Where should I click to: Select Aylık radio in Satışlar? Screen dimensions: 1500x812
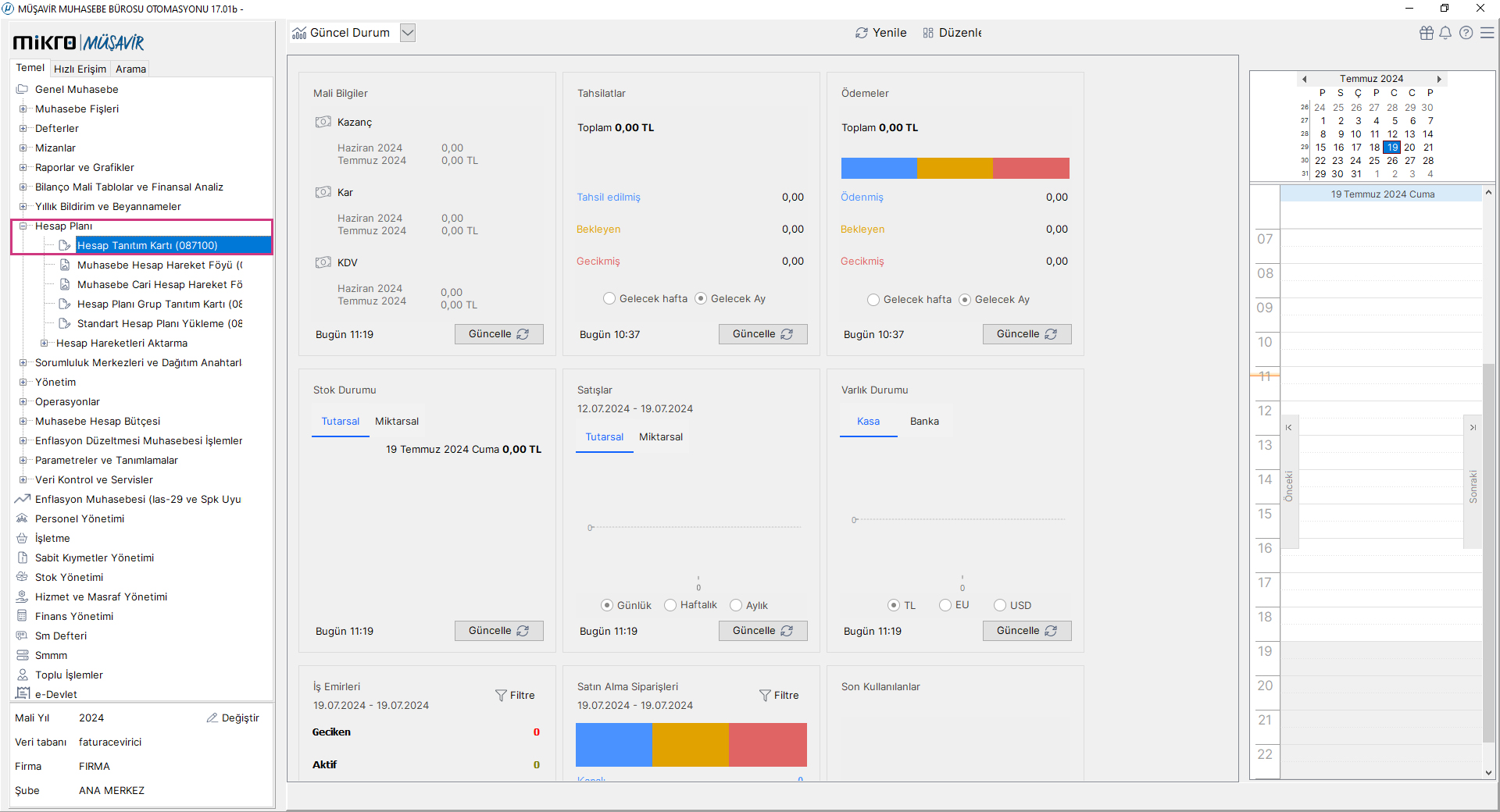click(x=736, y=605)
